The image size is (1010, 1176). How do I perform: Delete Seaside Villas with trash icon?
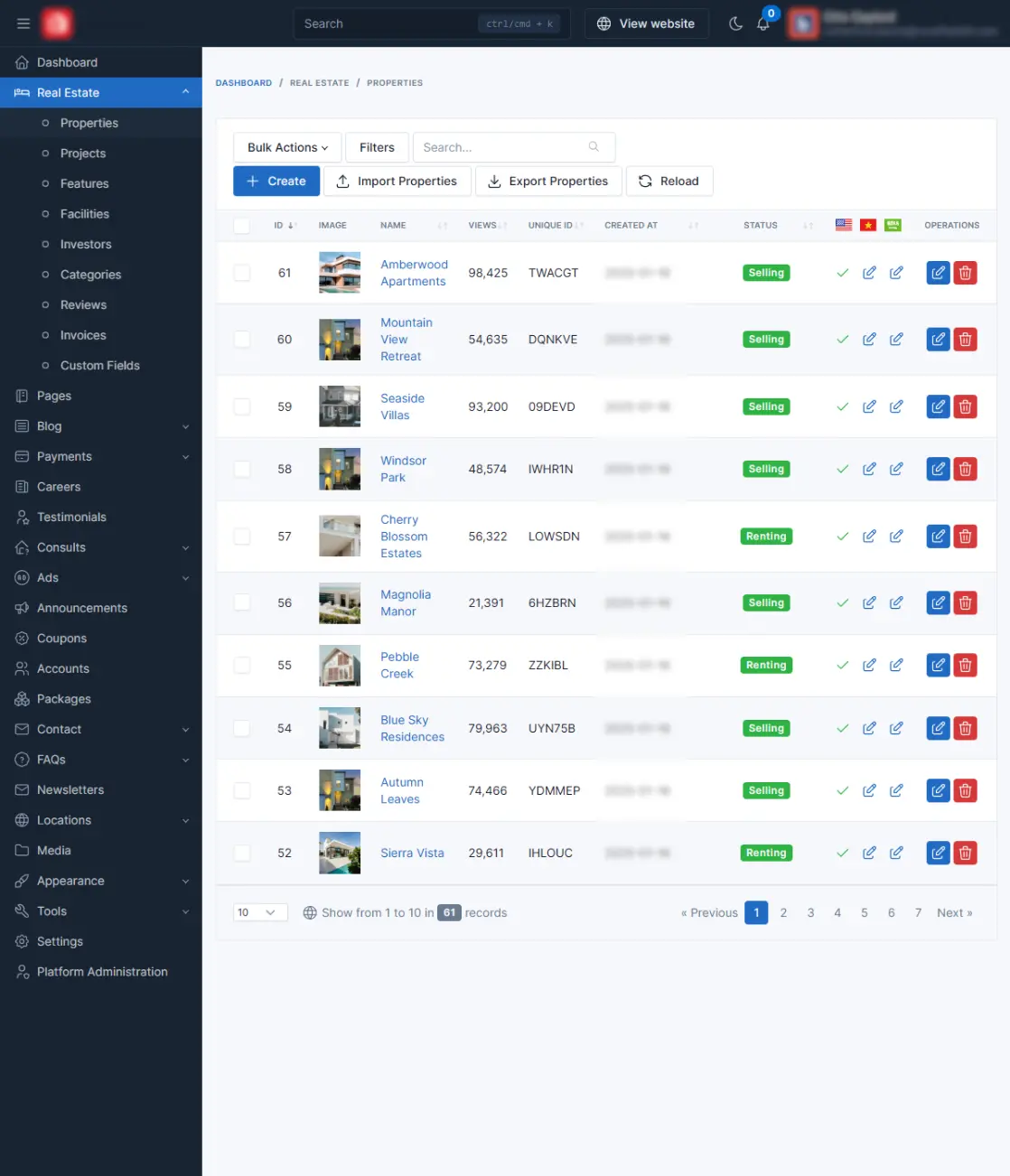(965, 406)
